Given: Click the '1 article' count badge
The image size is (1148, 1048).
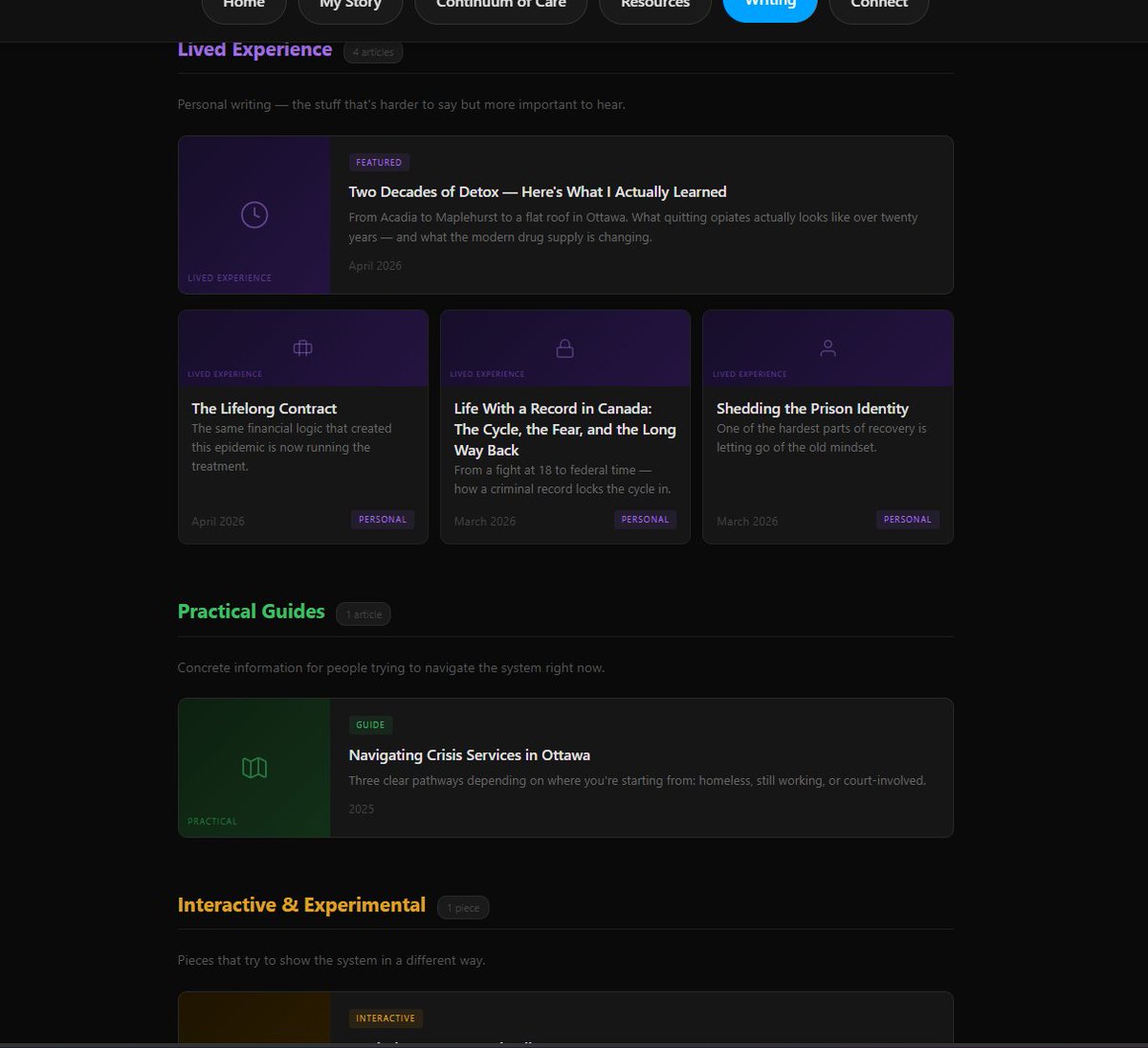Looking at the screenshot, I should (364, 614).
